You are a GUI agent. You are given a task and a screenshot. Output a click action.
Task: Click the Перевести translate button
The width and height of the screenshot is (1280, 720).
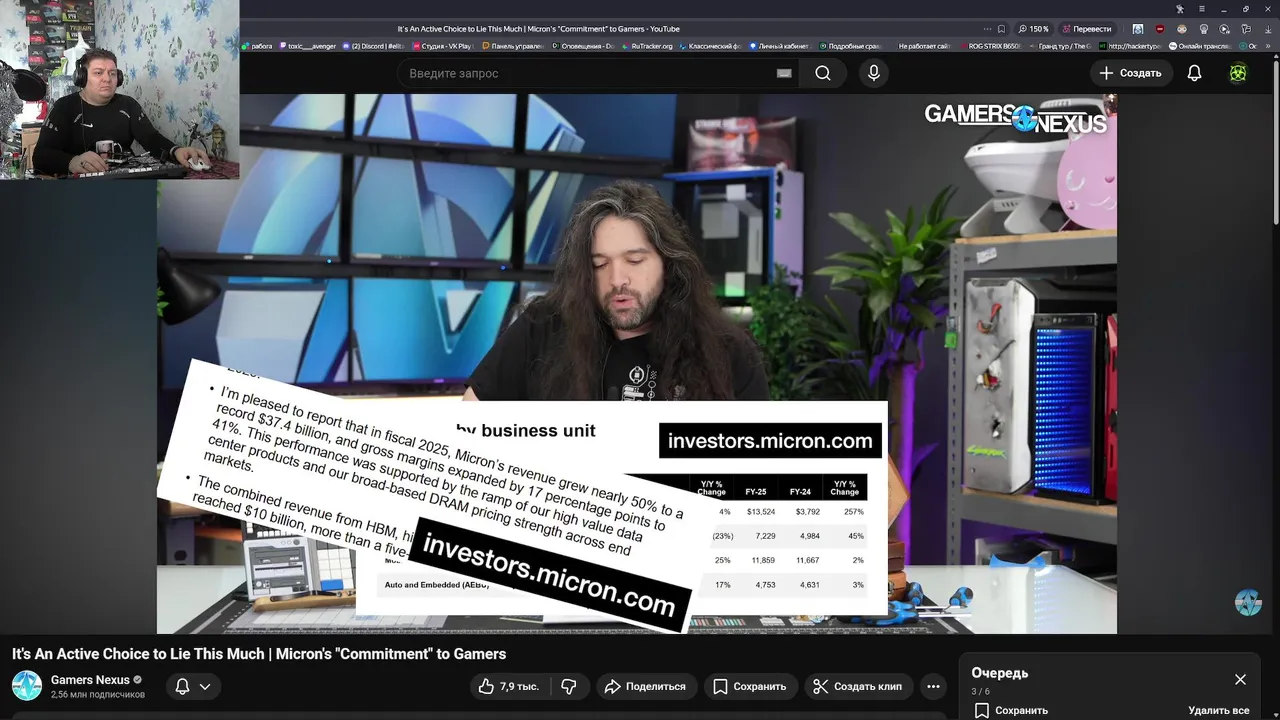point(1087,29)
